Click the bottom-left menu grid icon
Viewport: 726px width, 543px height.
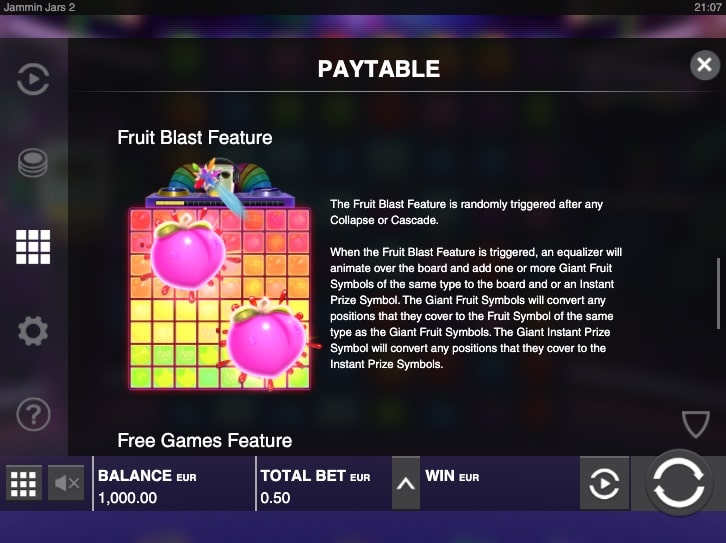click(x=23, y=484)
